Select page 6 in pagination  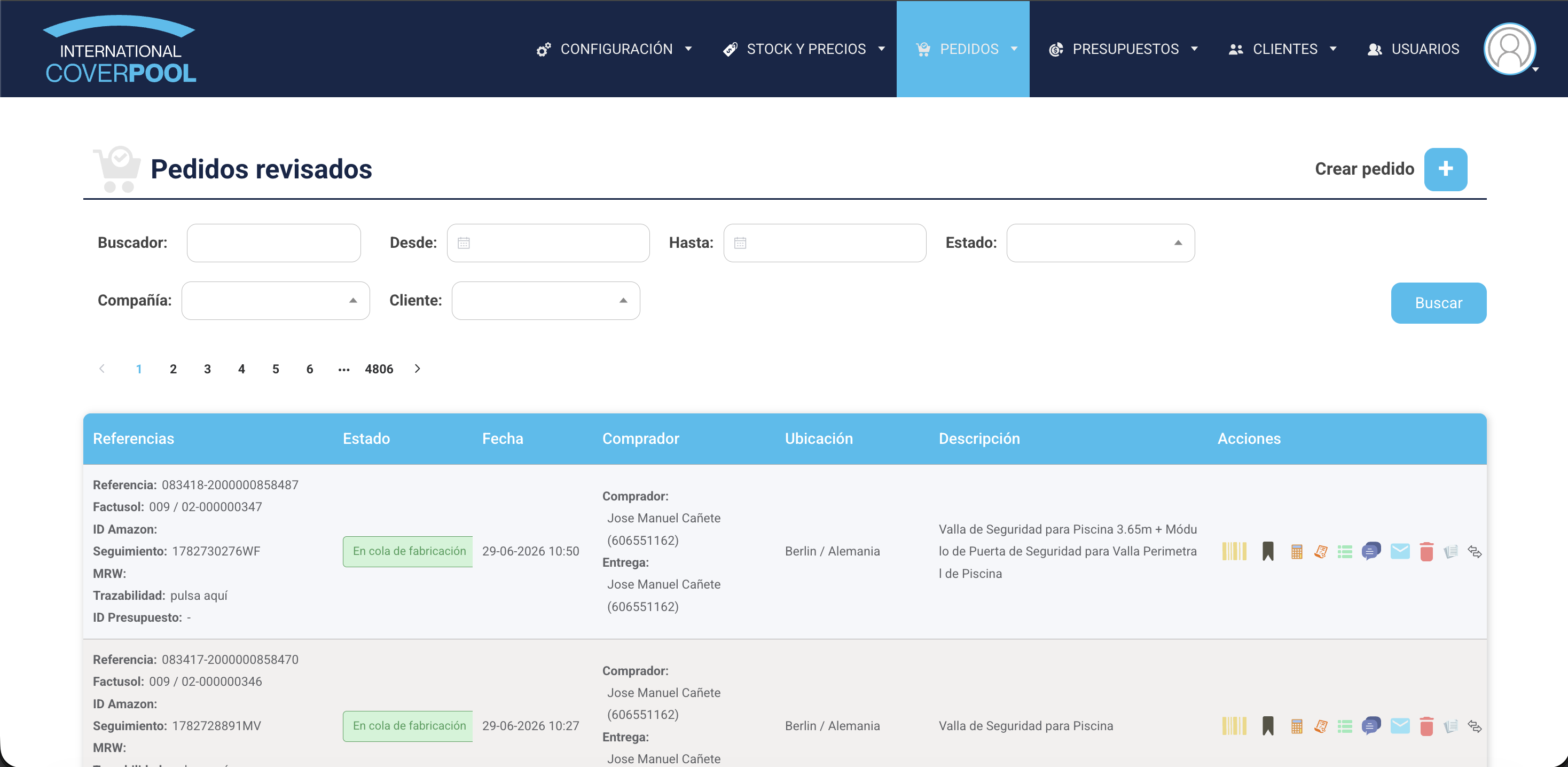click(310, 369)
